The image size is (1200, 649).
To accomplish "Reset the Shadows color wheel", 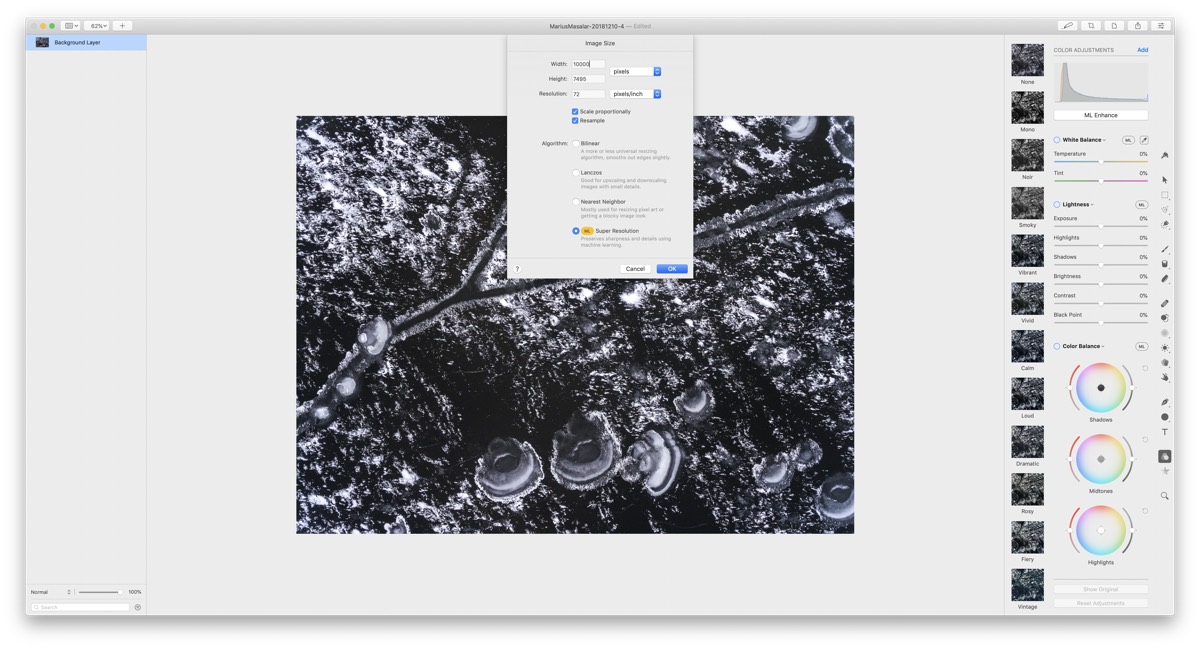I will point(1145,368).
